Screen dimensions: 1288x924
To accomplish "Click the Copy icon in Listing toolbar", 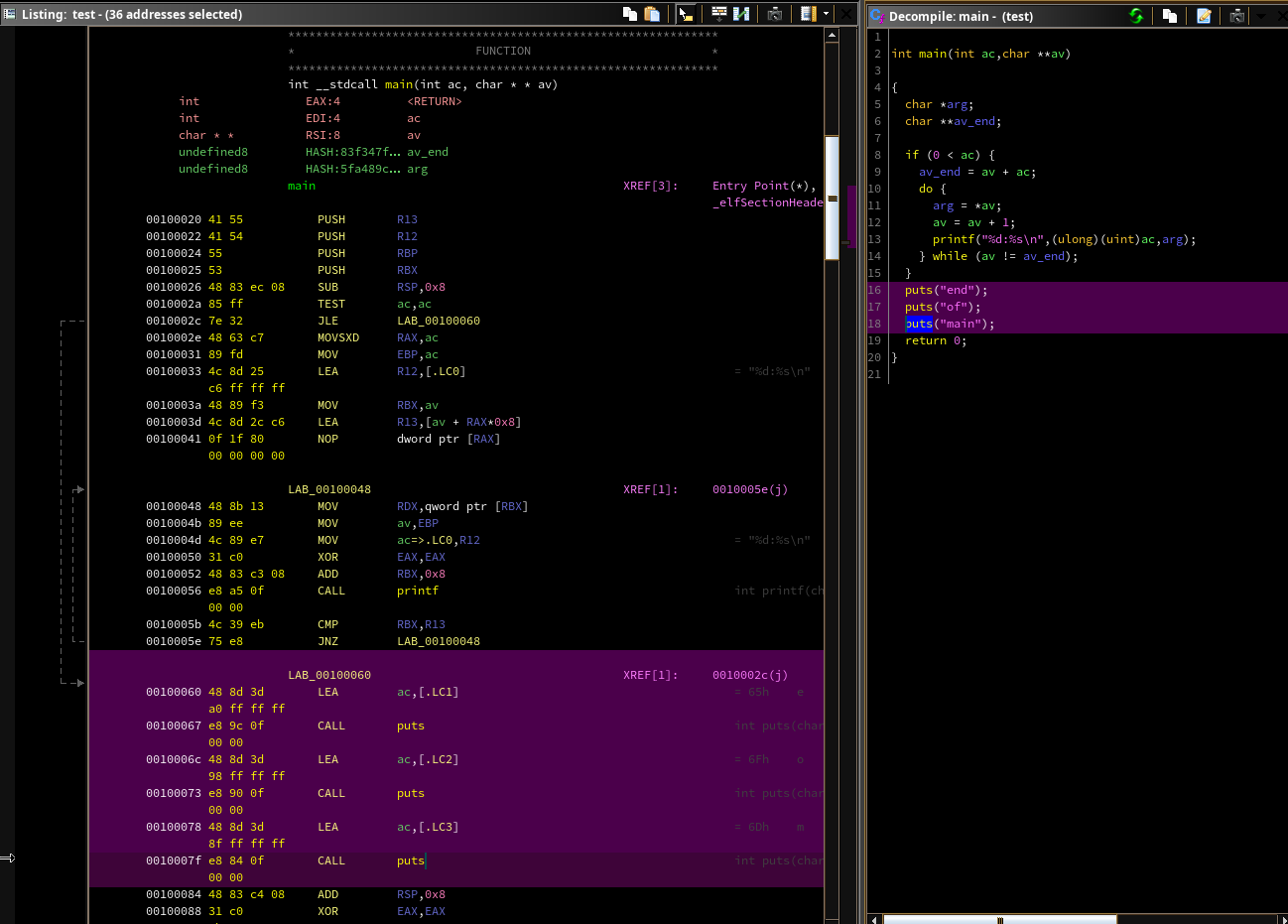I will pyautogui.click(x=630, y=14).
